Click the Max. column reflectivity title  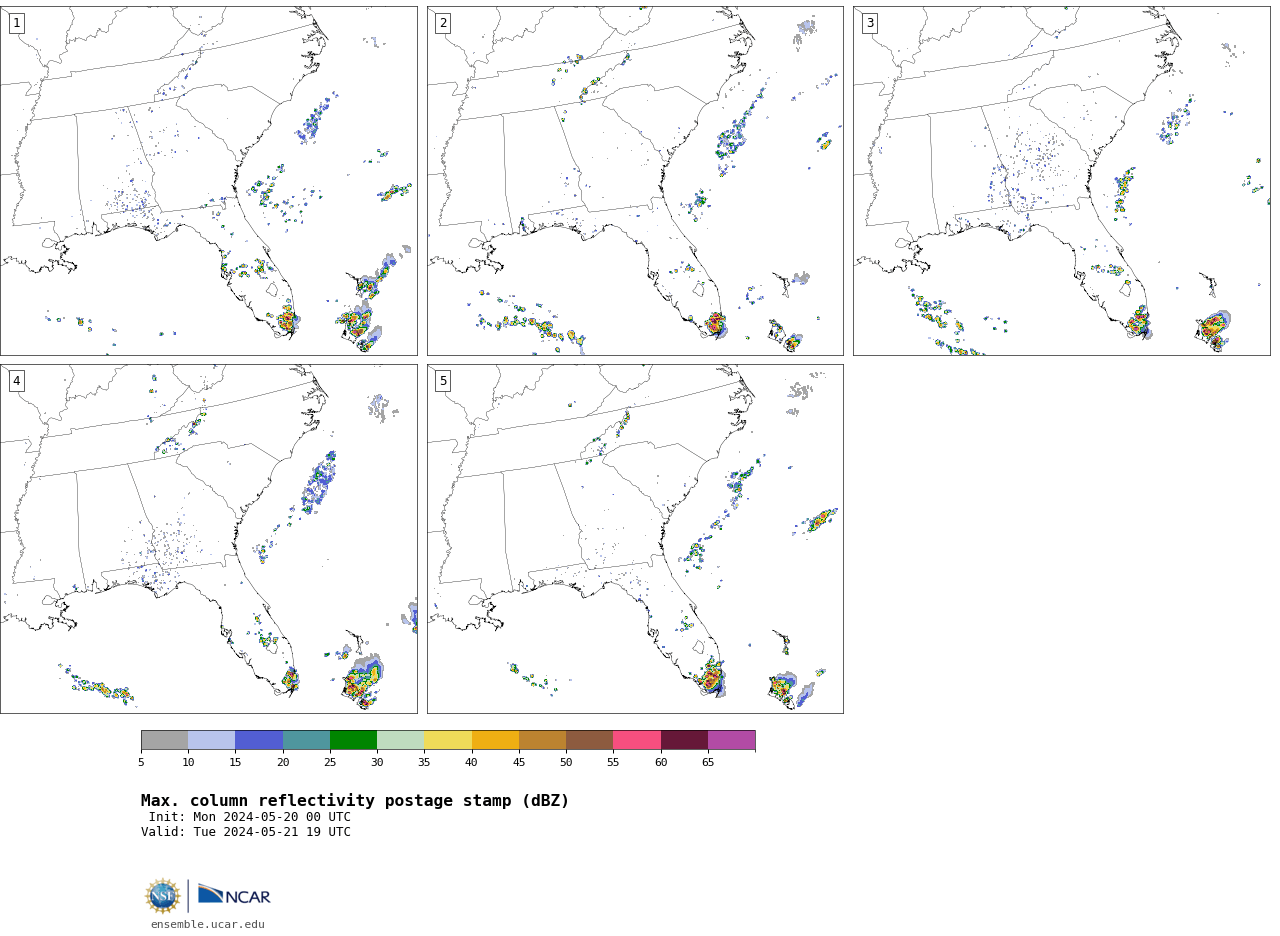[x=355, y=801]
